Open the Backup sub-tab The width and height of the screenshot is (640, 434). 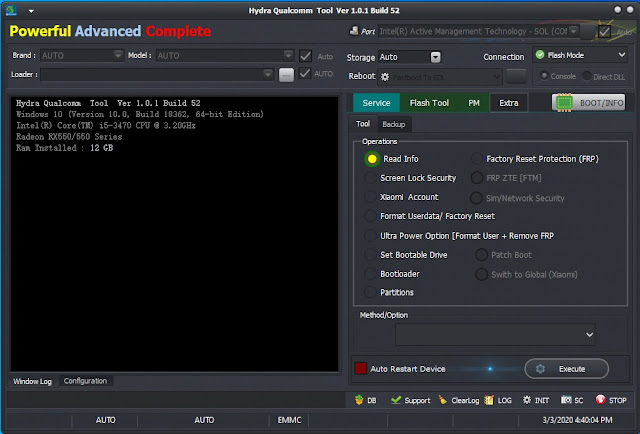point(393,124)
